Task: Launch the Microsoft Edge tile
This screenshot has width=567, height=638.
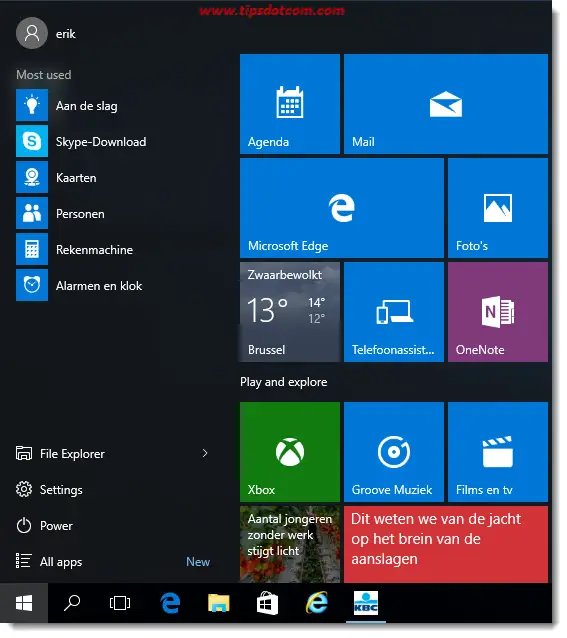Action: [x=342, y=208]
